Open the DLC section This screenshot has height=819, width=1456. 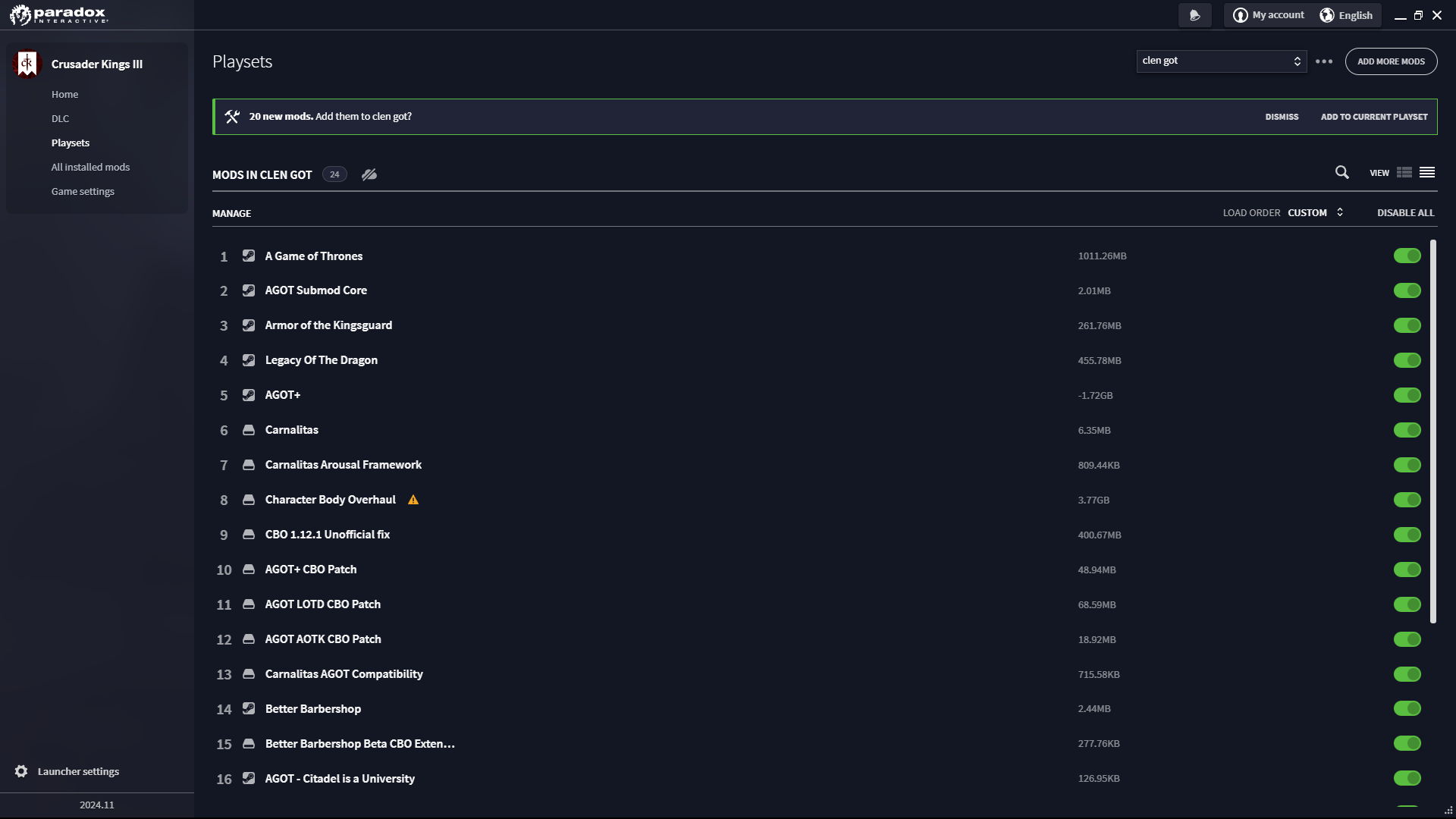tap(61, 119)
